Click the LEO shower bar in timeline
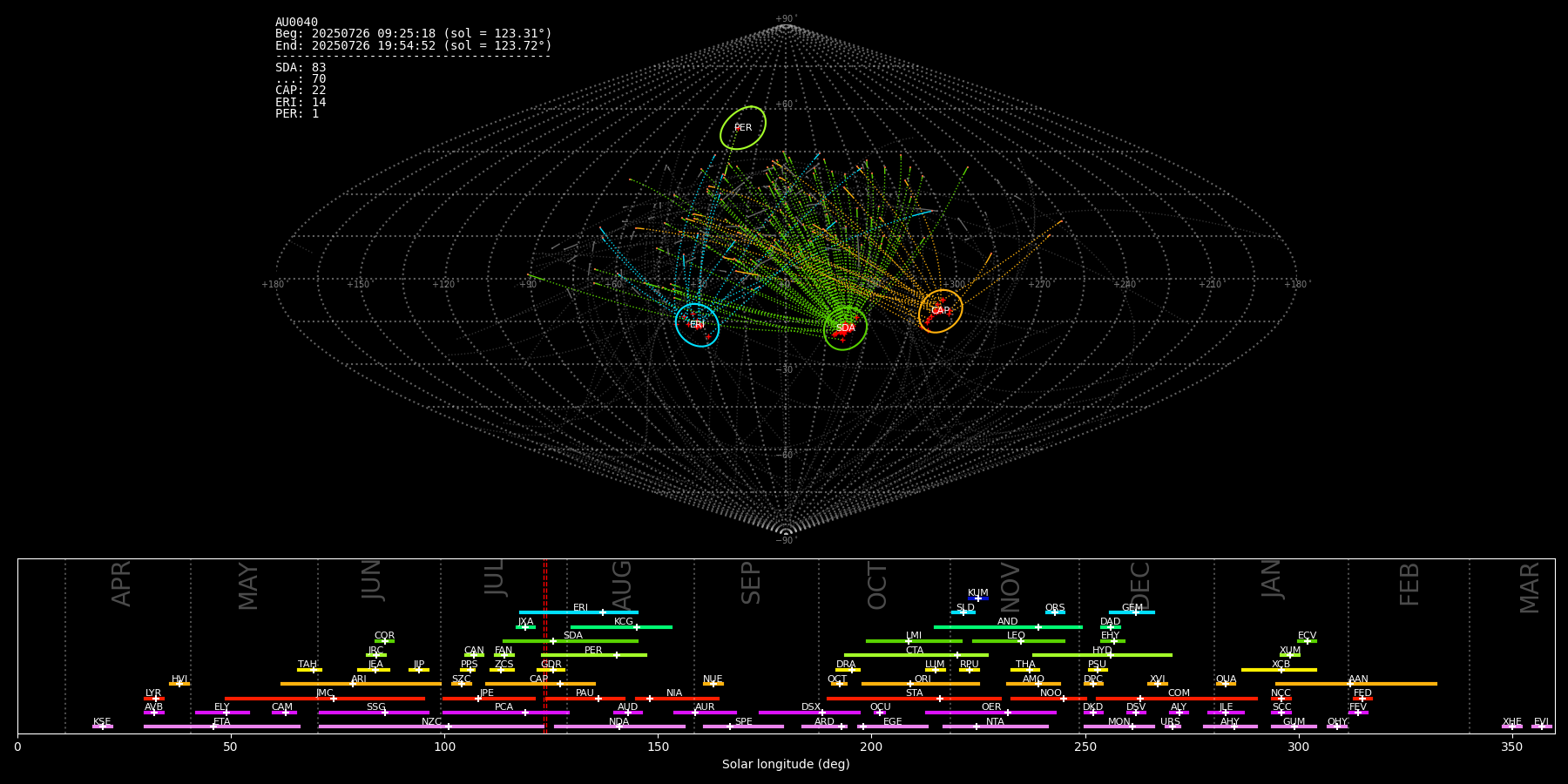The image size is (1568, 784). click(1018, 641)
